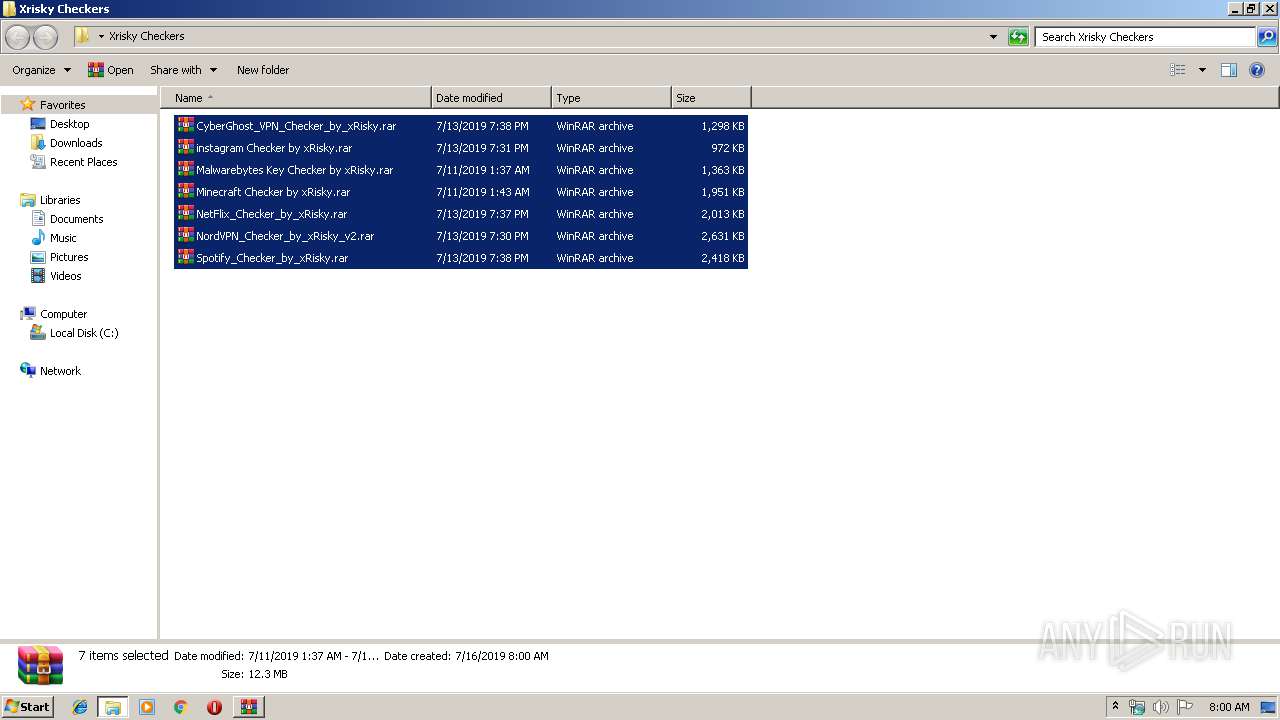Click the NordVPN_Checker_by_xRisky_v2.rar file name
The width and height of the screenshot is (1280, 720).
(285, 236)
